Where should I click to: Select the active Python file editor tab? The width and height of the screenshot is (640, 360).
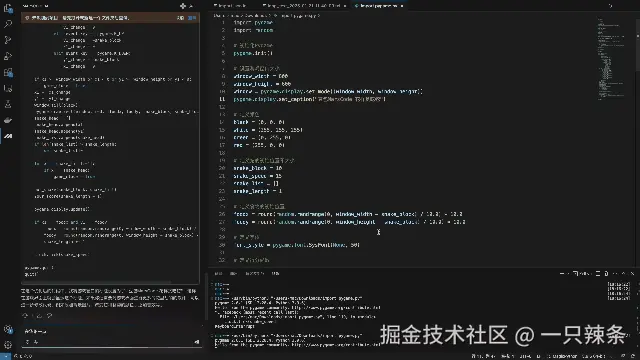[378, 6]
